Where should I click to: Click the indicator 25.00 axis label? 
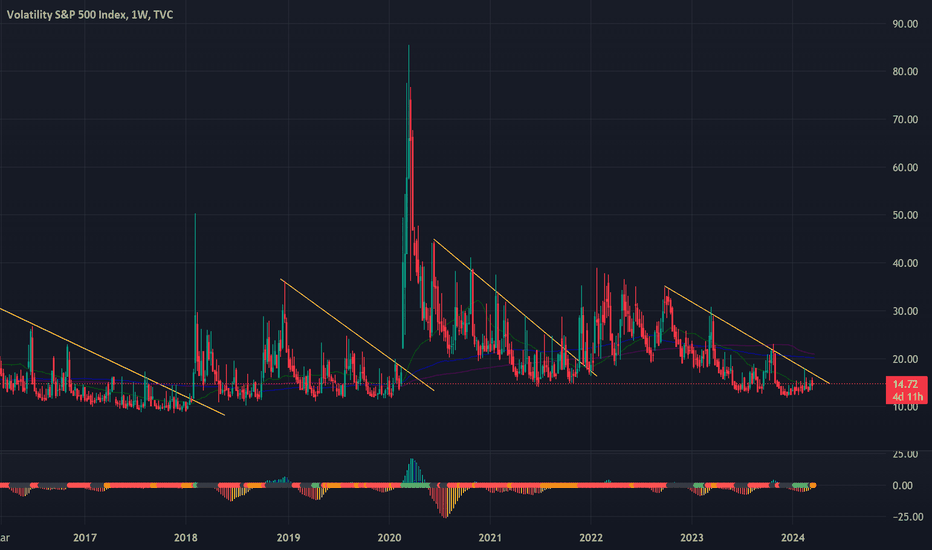click(905, 454)
